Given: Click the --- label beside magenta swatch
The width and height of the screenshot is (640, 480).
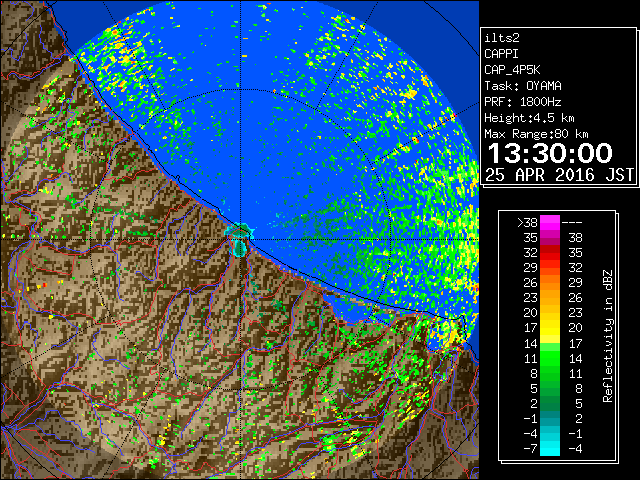Looking at the screenshot, I should pos(572,223).
